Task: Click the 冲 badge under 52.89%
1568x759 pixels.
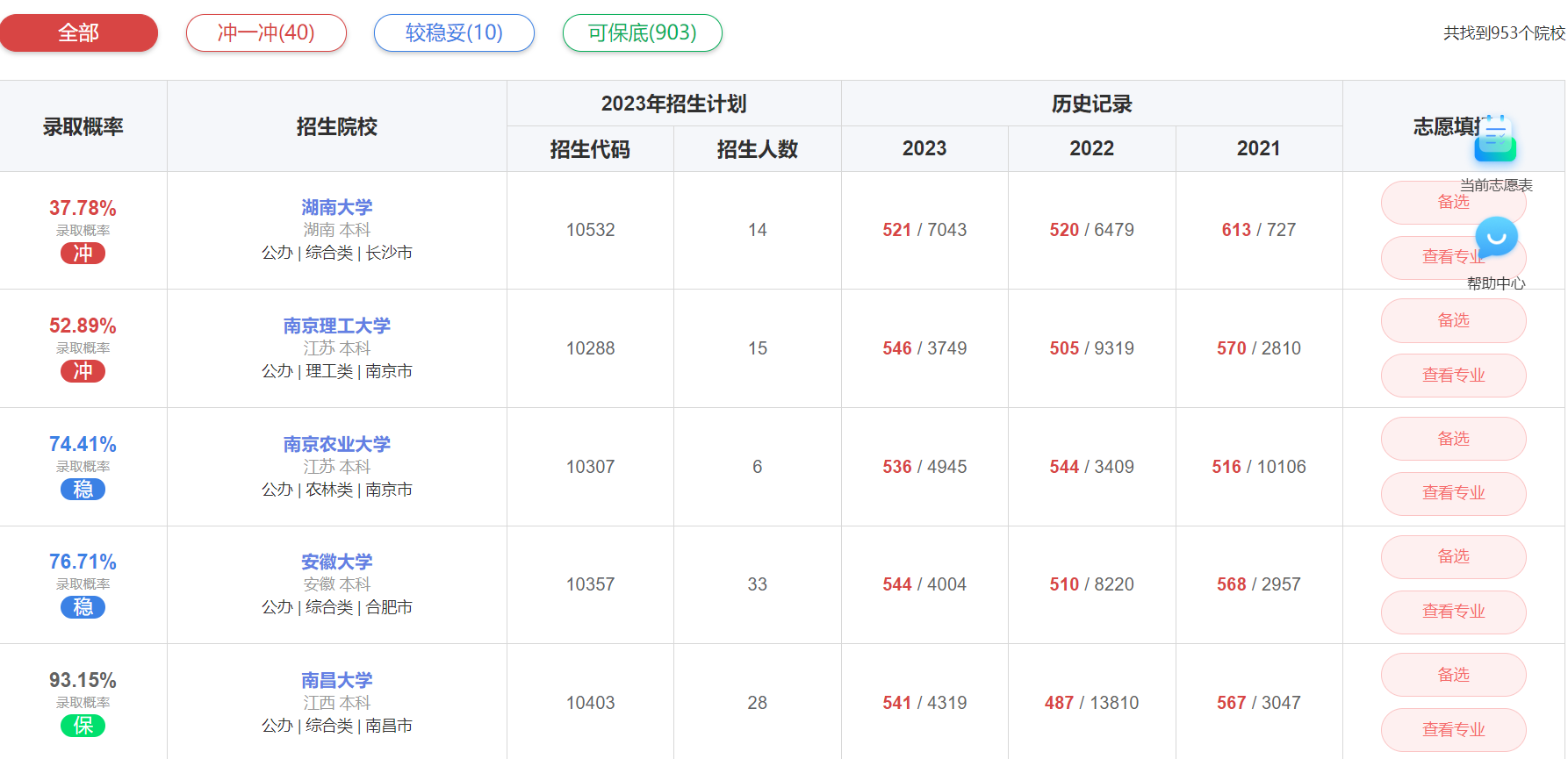Action: (83, 371)
